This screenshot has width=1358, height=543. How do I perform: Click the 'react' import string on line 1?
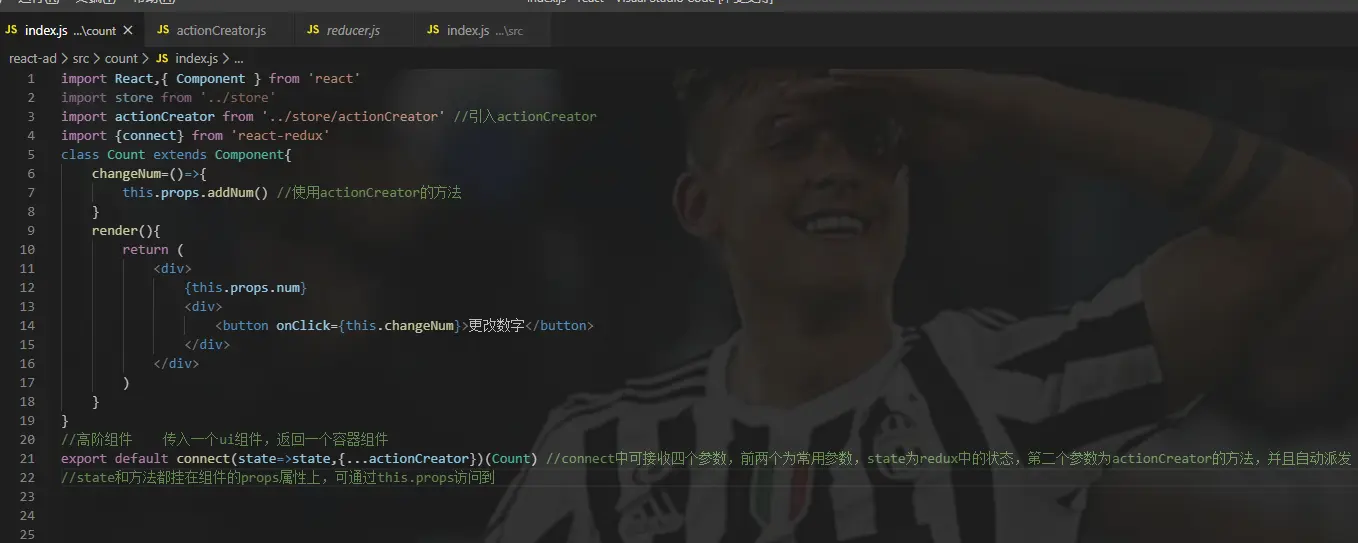click(x=334, y=79)
